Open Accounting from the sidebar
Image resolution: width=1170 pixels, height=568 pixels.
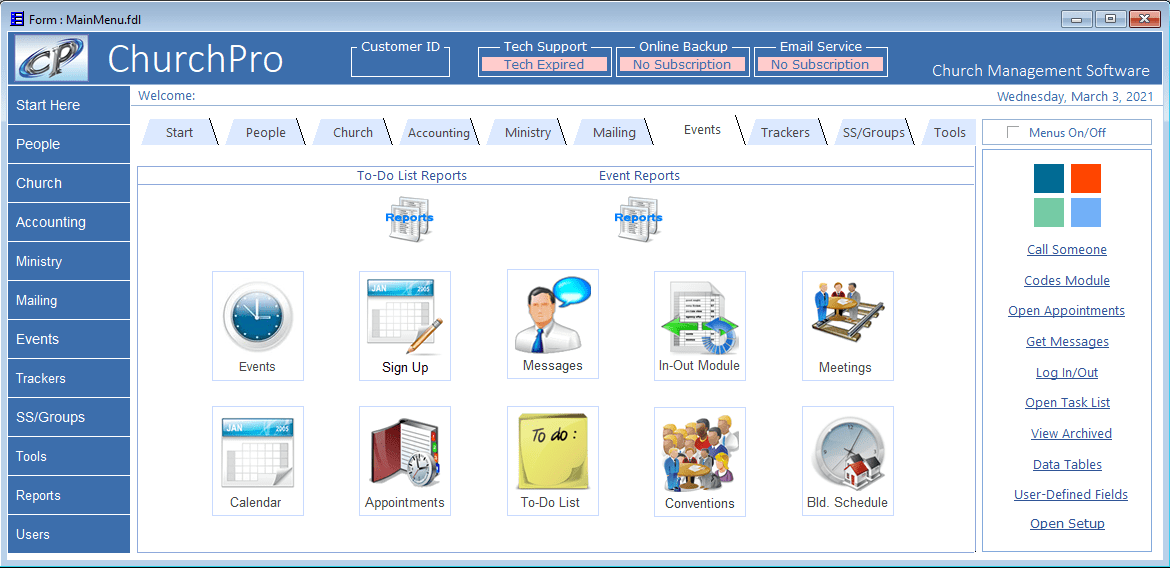pyautogui.click(x=69, y=222)
